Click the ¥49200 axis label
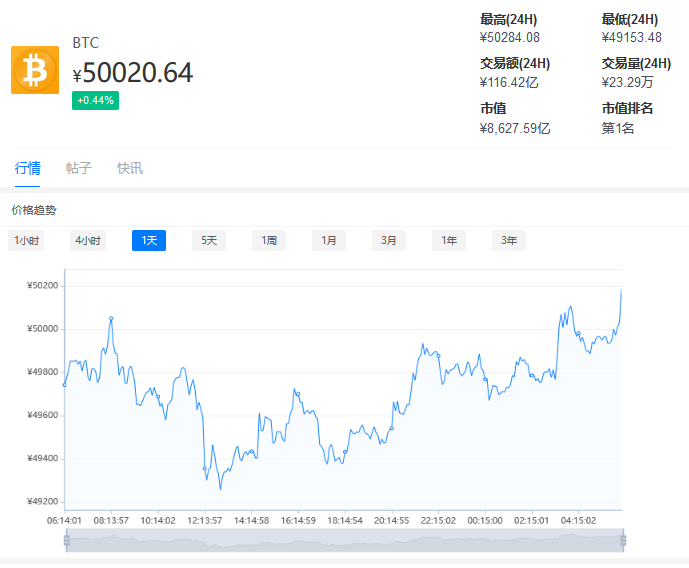This screenshot has height=568, width=689. point(43,502)
